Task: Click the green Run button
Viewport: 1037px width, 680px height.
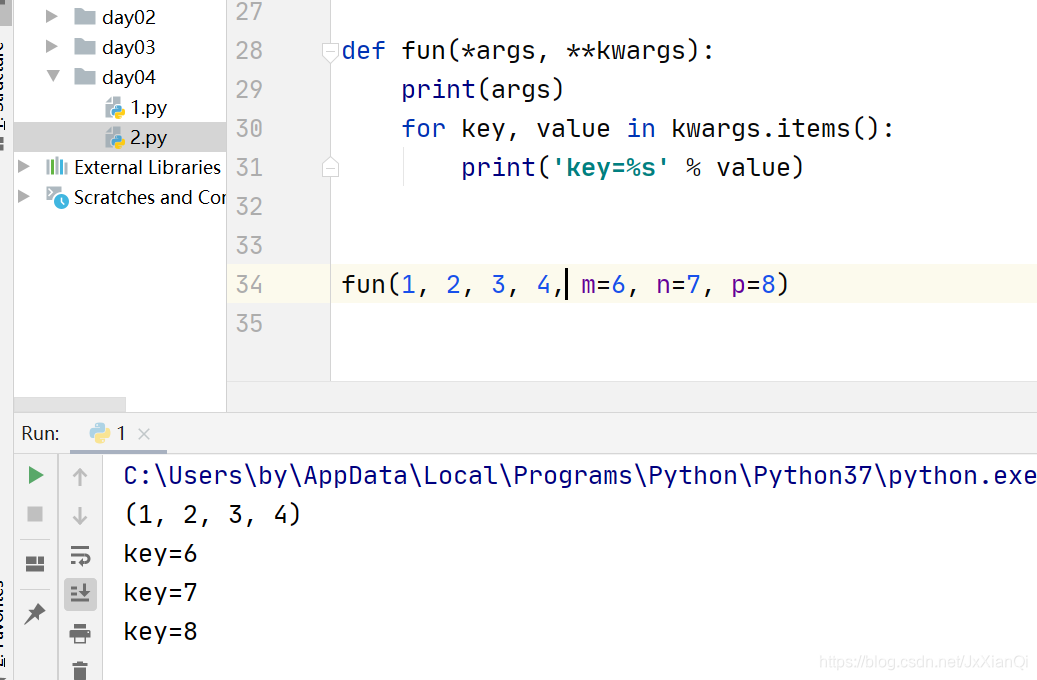Action: pyautogui.click(x=36, y=476)
